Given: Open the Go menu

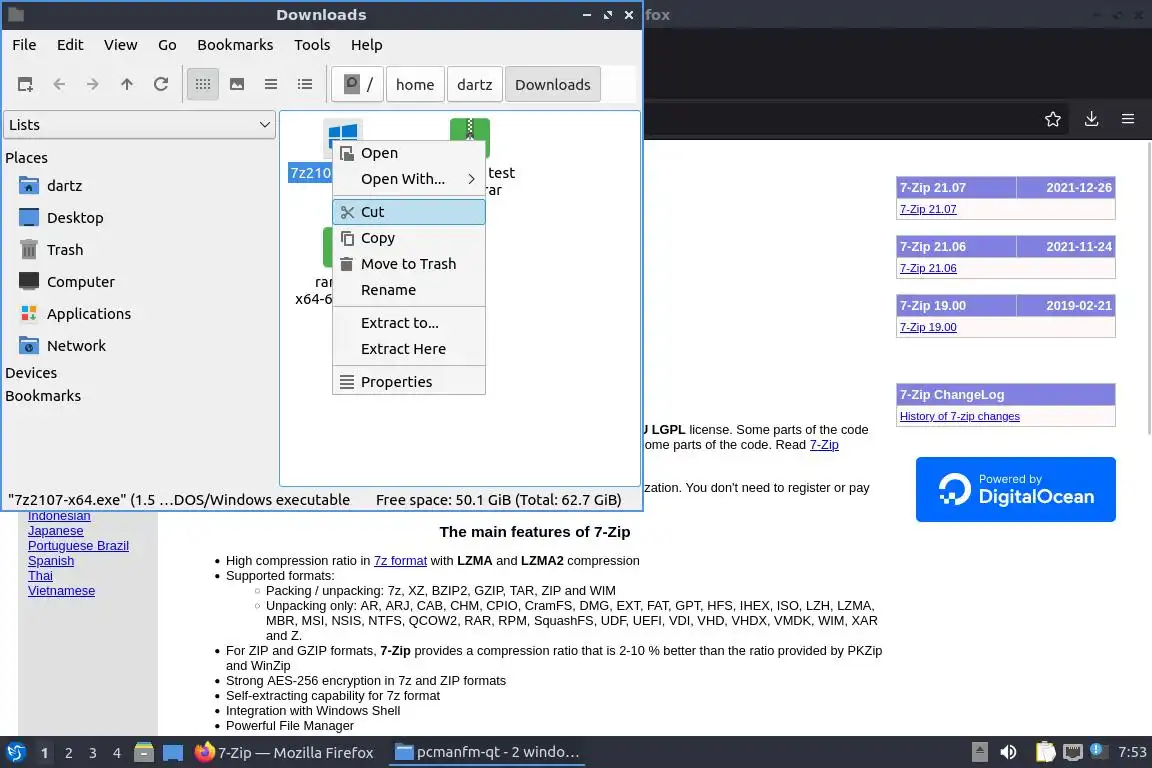Looking at the screenshot, I should tap(168, 45).
